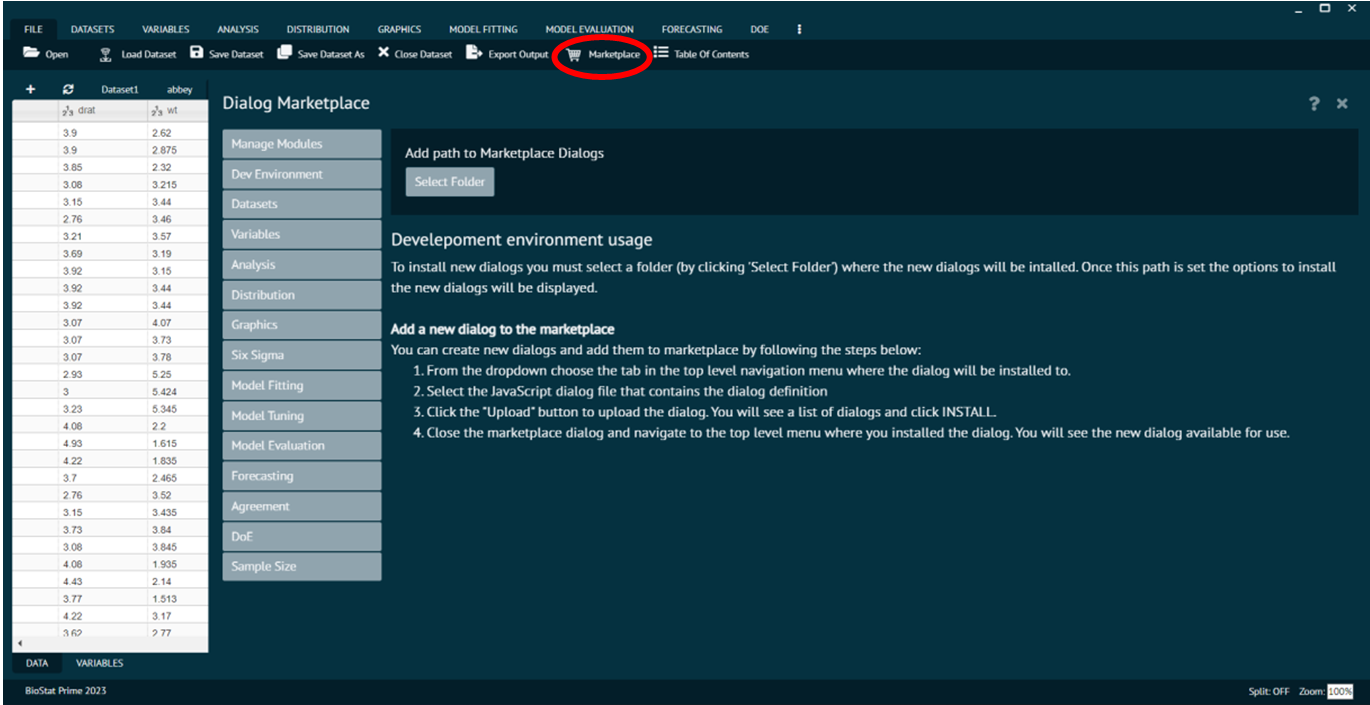Click the Zoom 100% input field
The width and height of the screenshot is (1370, 705).
(x=1340, y=691)
